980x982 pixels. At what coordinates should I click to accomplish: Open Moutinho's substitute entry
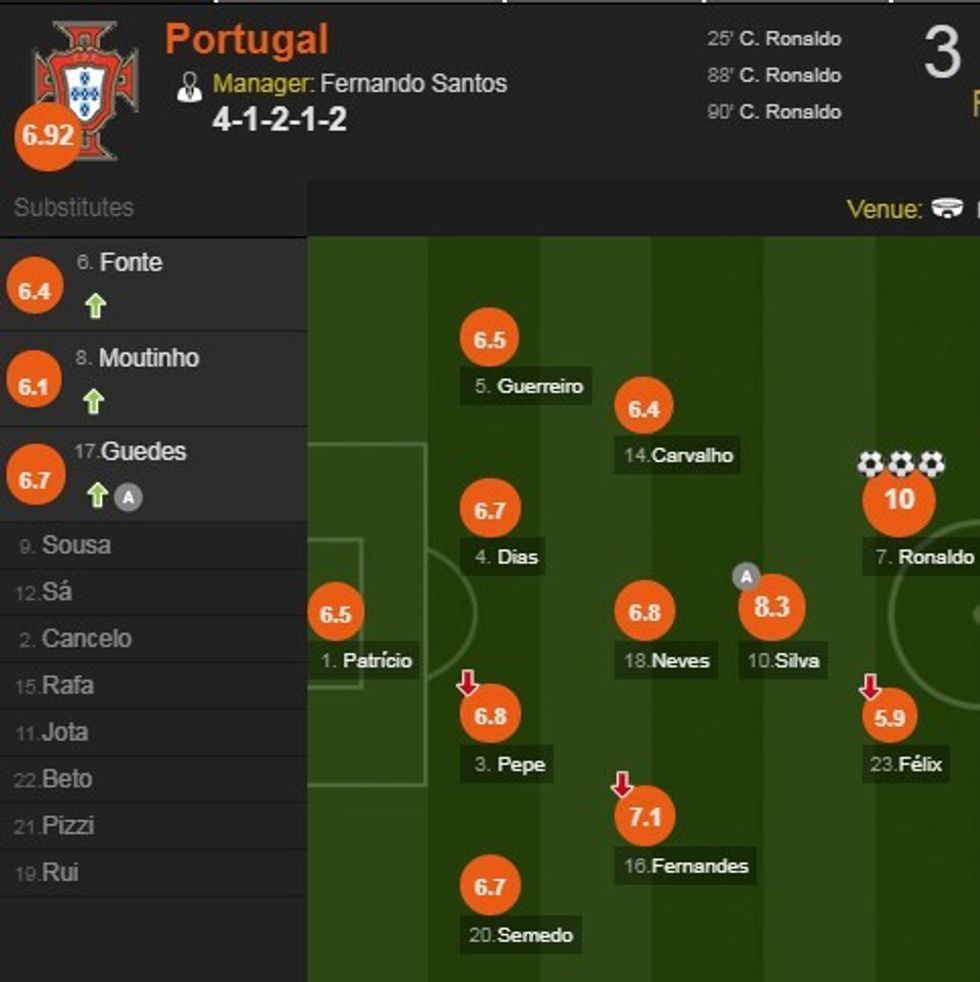click(x=149, y=358)
